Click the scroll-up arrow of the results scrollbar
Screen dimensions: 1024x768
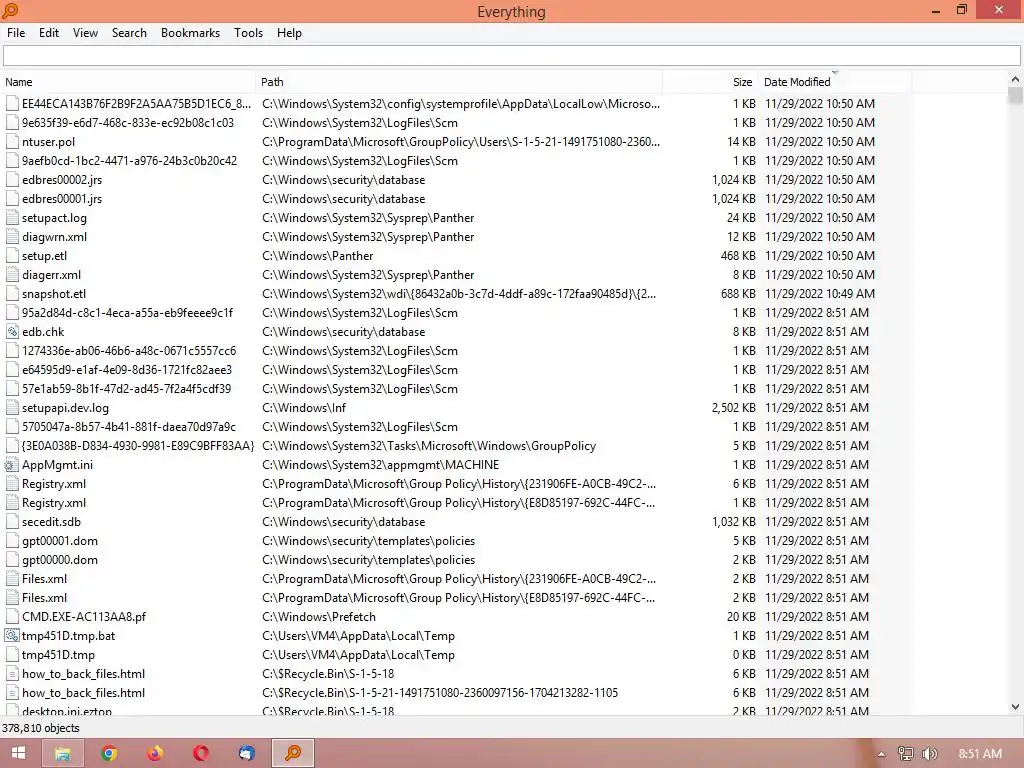[x=1015, y=79]
